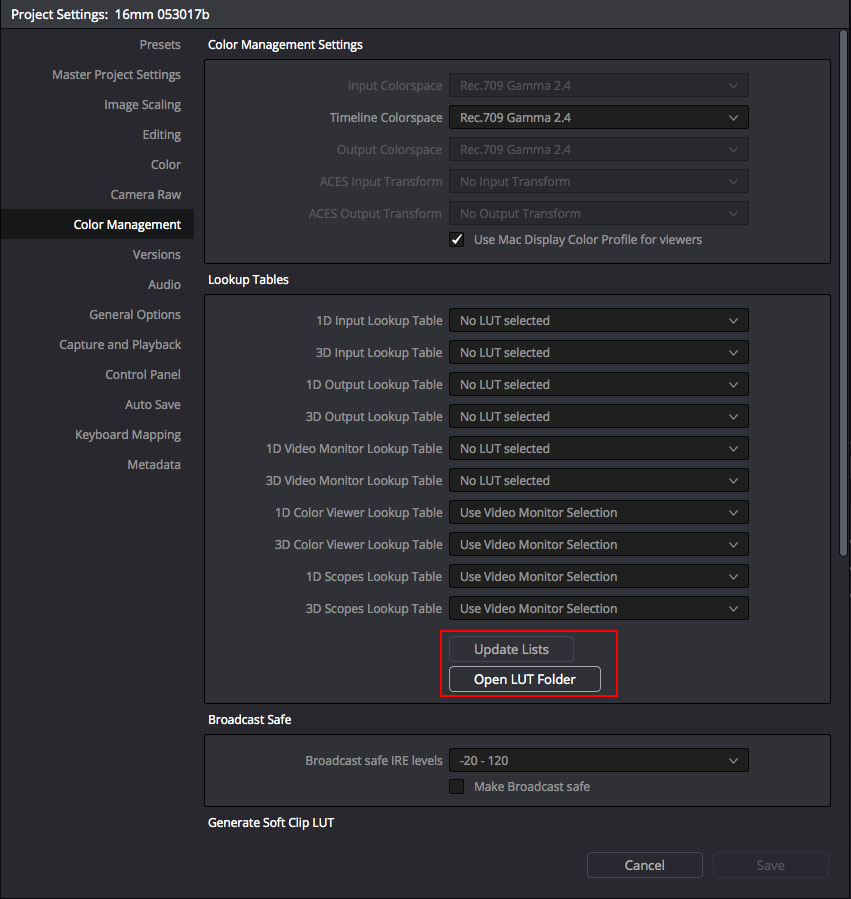Open the 3D Scopes Lookup Table dropdown

click(598, 608)
